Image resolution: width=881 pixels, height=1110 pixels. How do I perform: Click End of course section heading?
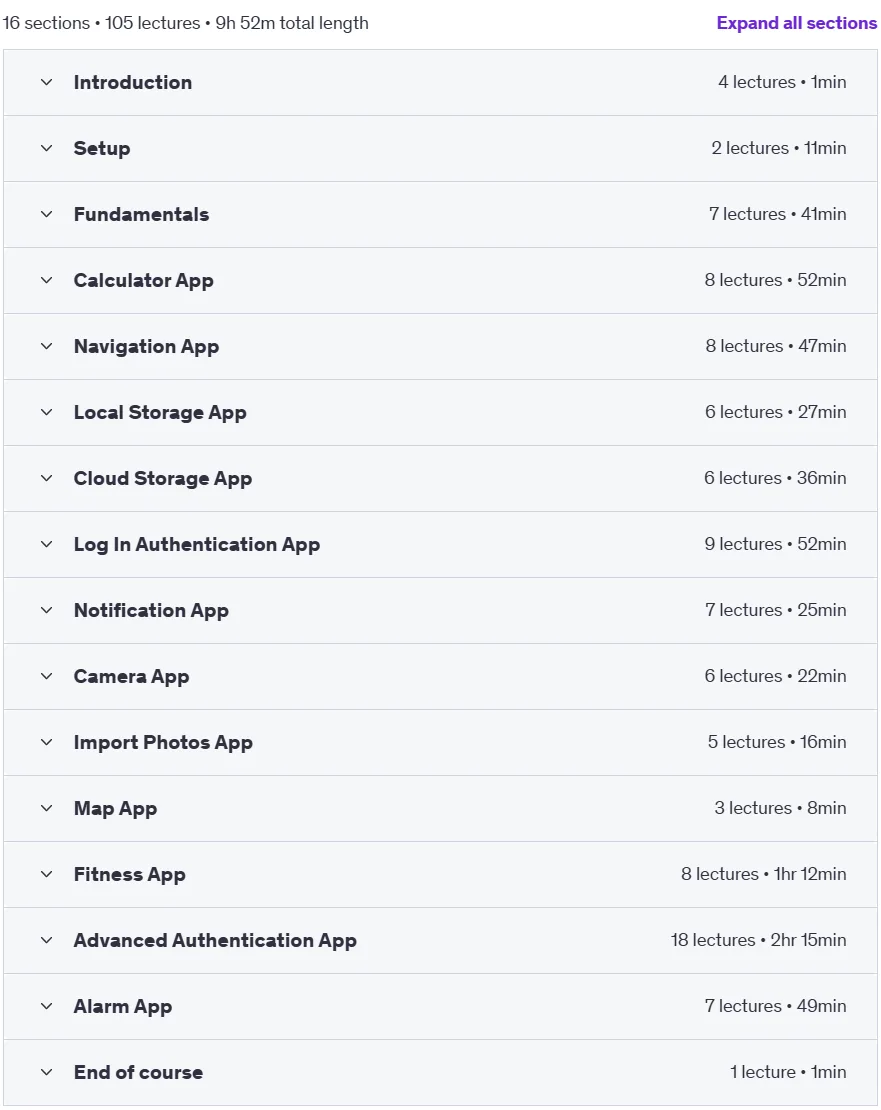138,1072
